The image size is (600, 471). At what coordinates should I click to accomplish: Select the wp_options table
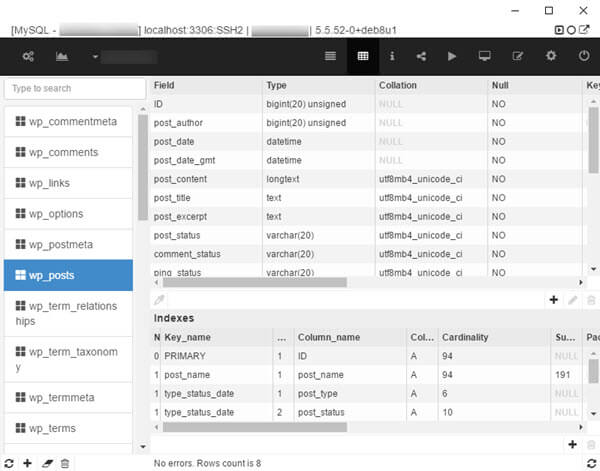point(68,213)
